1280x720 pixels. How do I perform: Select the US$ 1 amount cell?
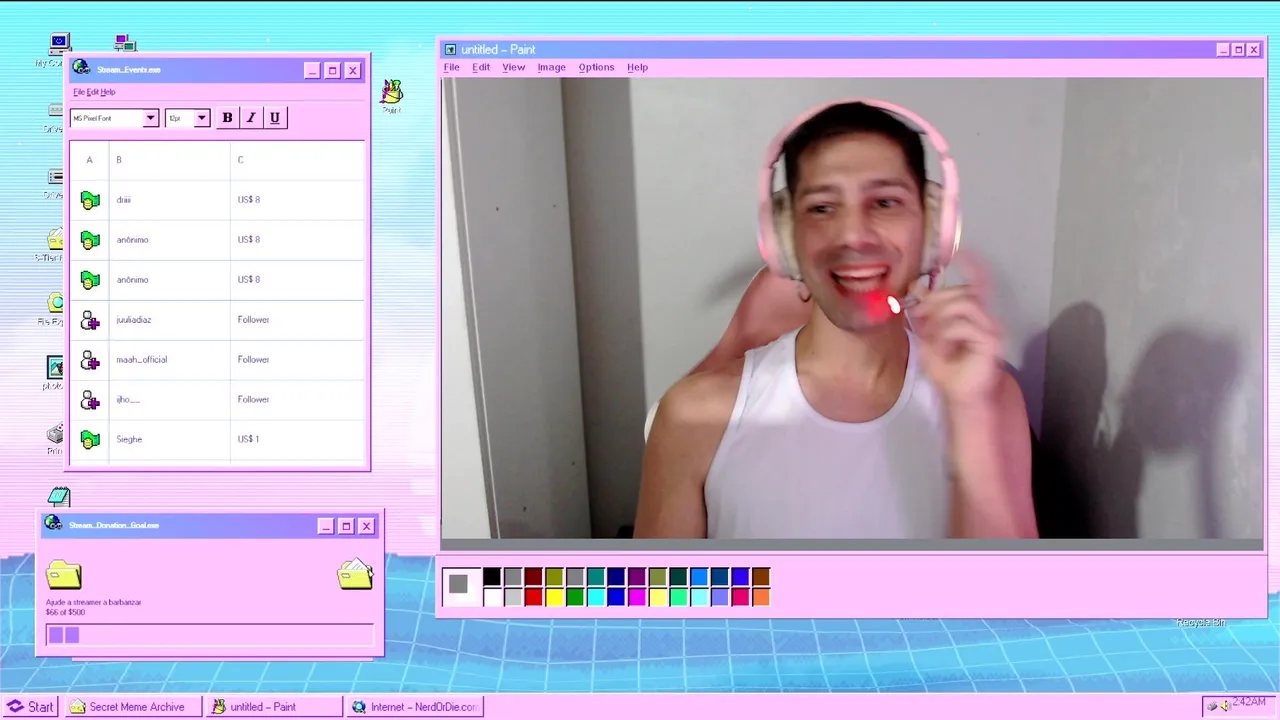[298, 439]
